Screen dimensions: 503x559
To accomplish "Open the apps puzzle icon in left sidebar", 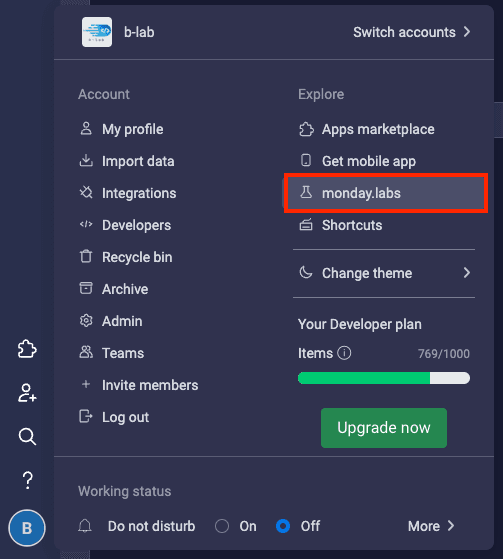I will (x=27, y=349).
